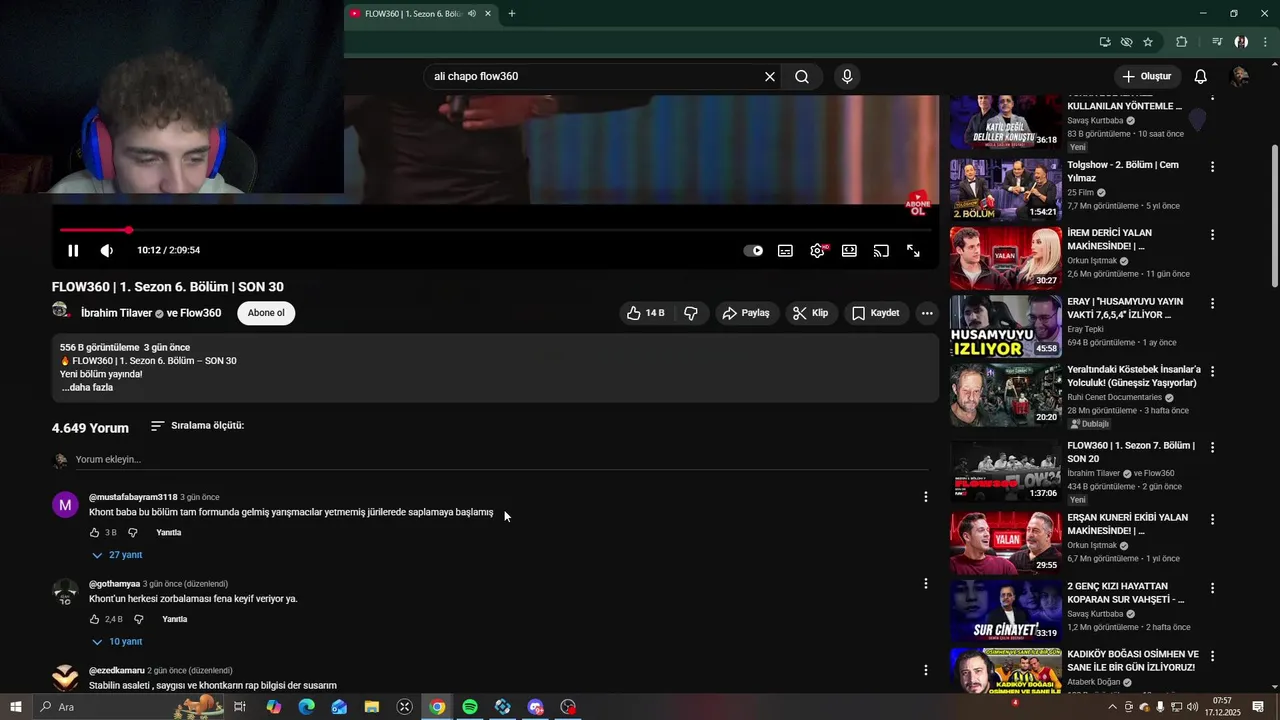Dislike the comment by @mustafabayram3118
The height and width of the screenshot is (720, 1280).
coord(132,533)
